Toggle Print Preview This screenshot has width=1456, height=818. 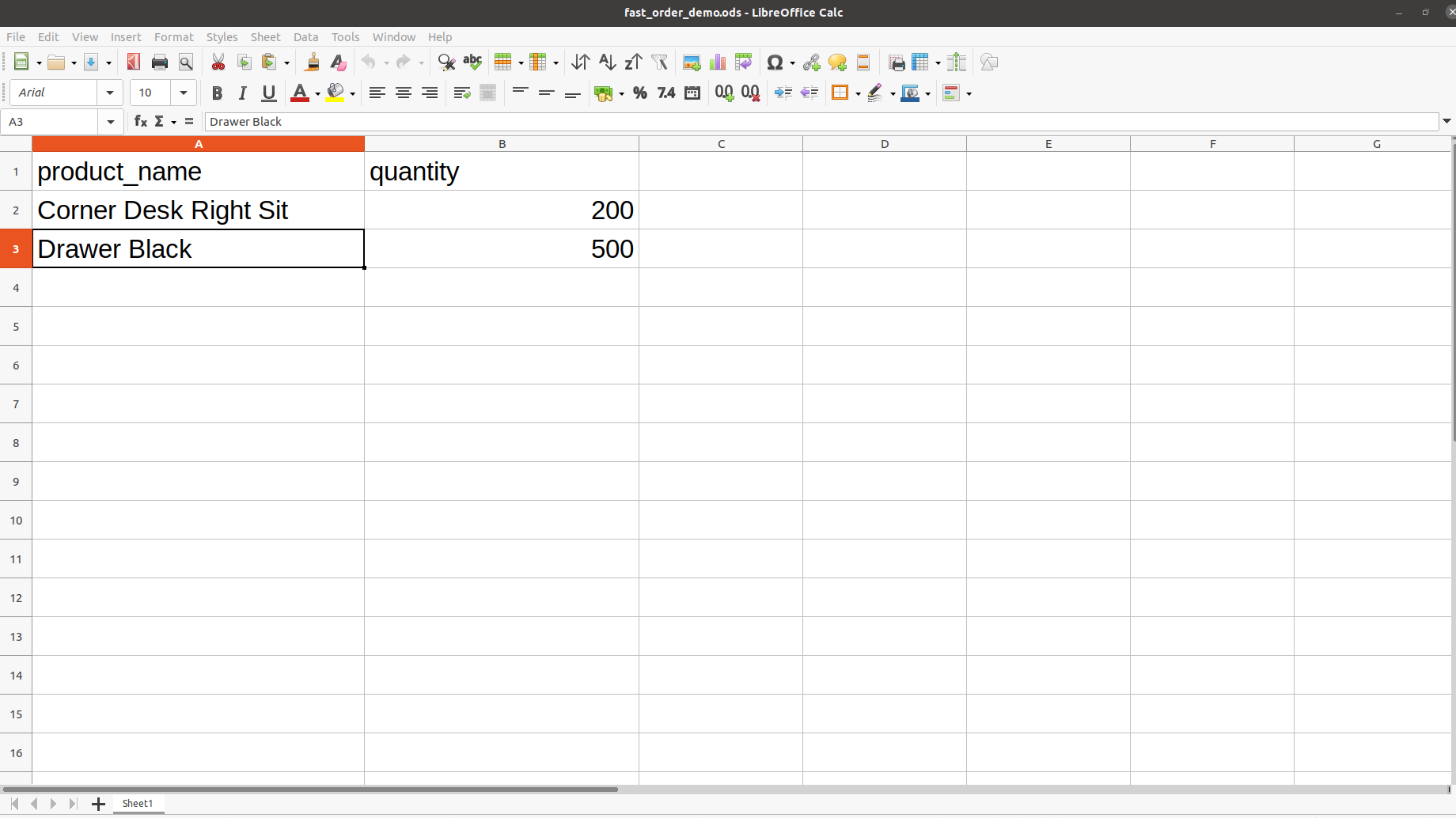[x=186, y=62]
